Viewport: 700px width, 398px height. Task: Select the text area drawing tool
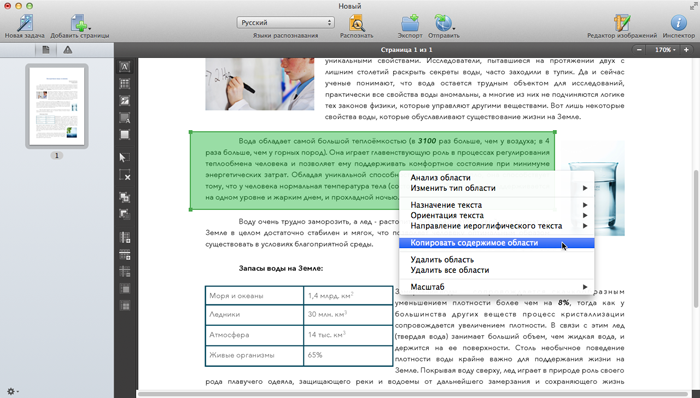(125, 66)
